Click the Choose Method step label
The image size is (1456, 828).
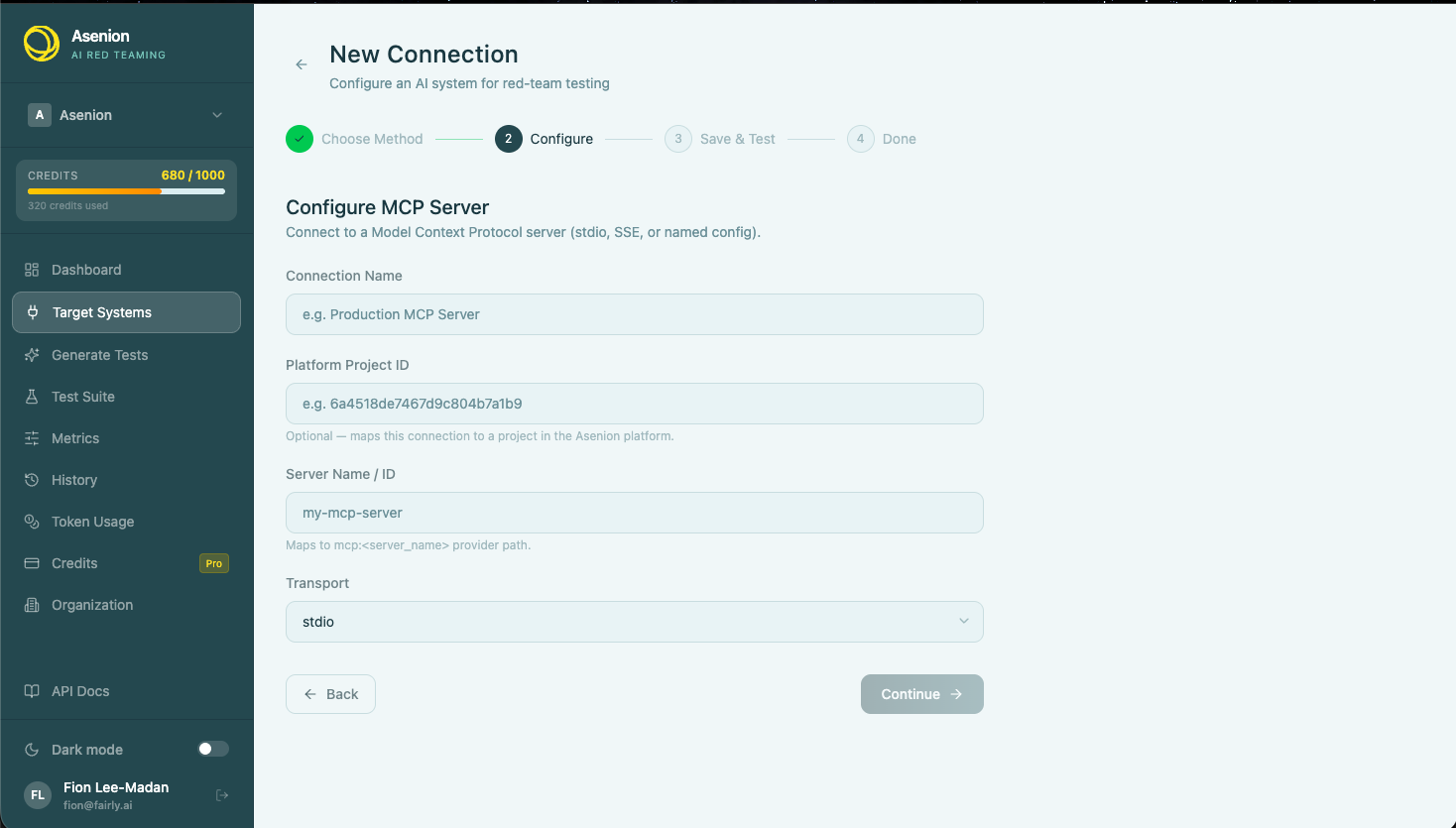click(x=372, y=139)
